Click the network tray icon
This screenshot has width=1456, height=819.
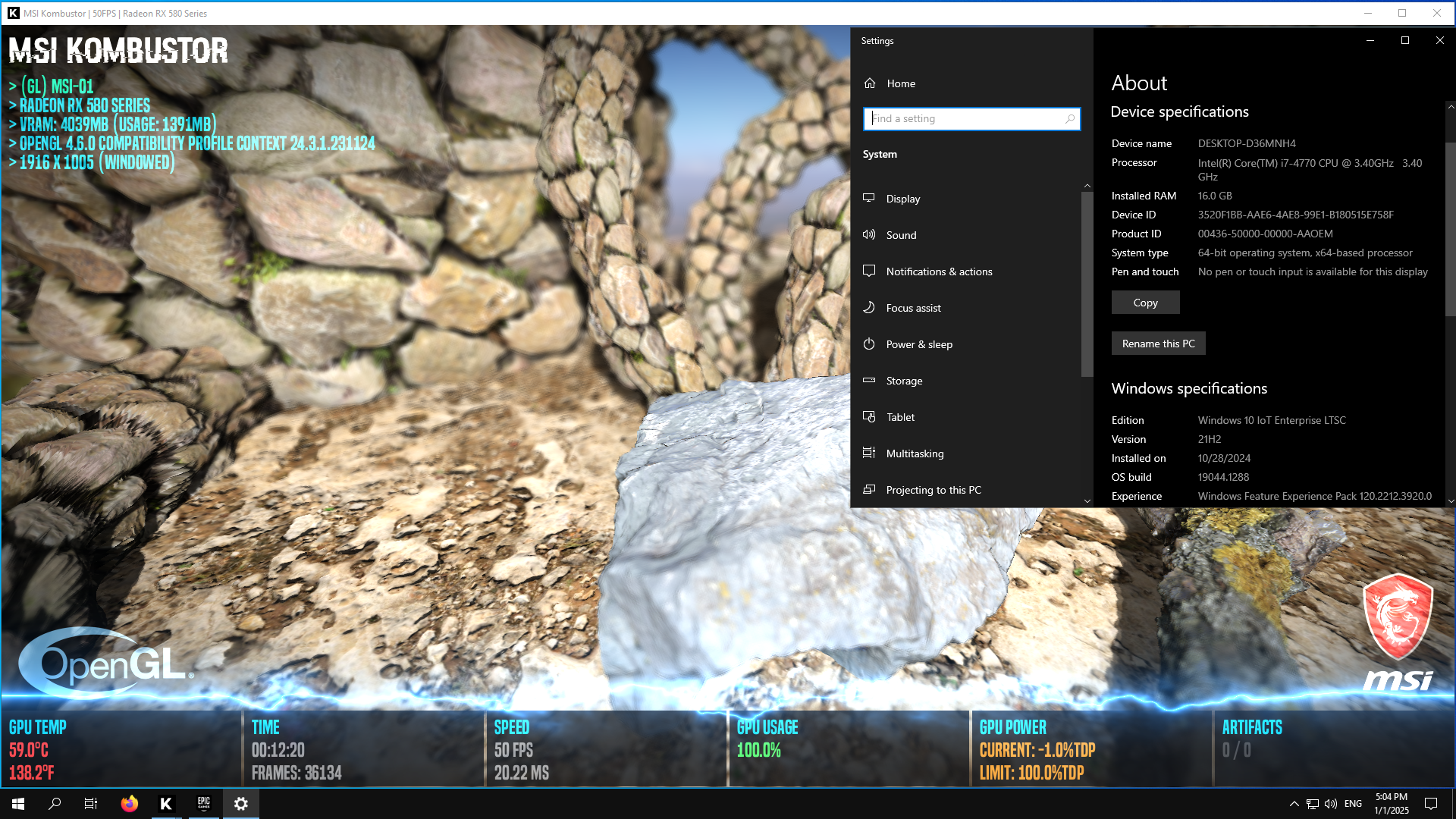click(1312, 804)
